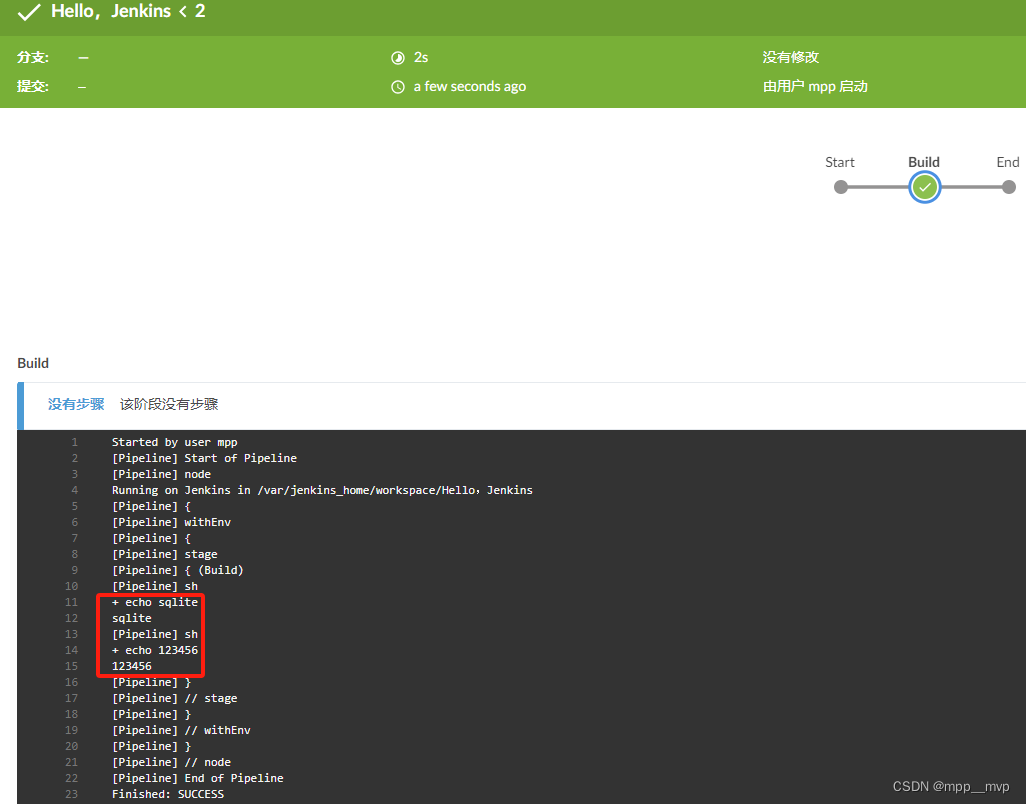Select the Build stage node checkmark
The height and width of the screenshot is (804, 1026).
point(925,187)
